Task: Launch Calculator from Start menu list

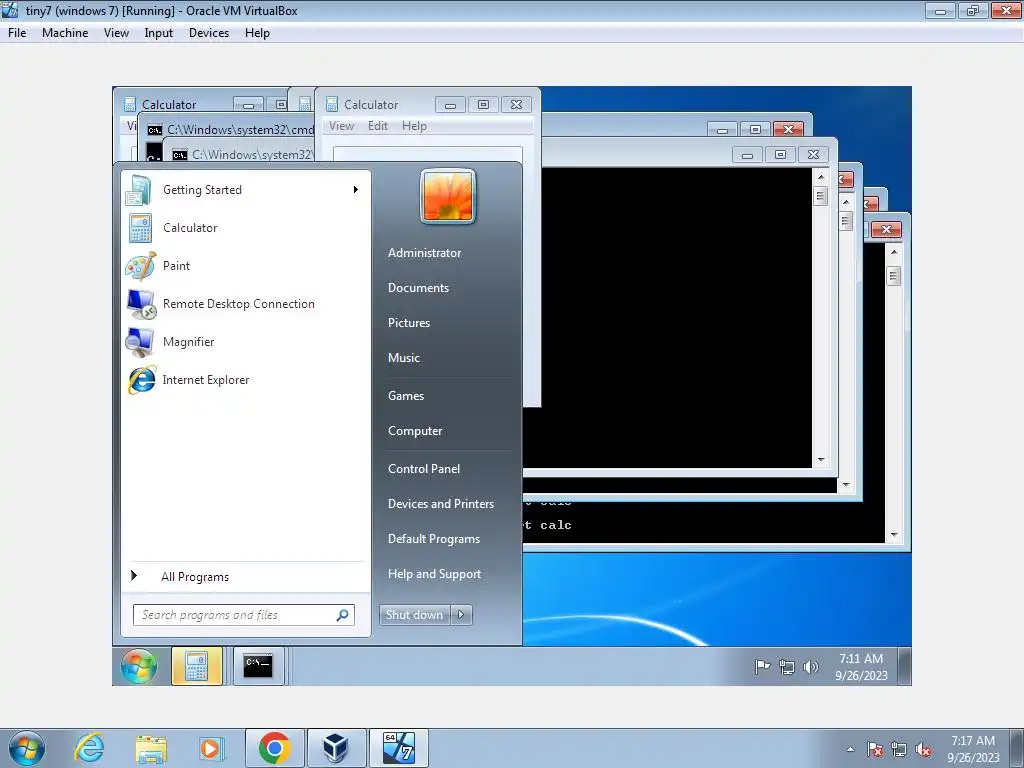Action: click(x=244, y=228)
